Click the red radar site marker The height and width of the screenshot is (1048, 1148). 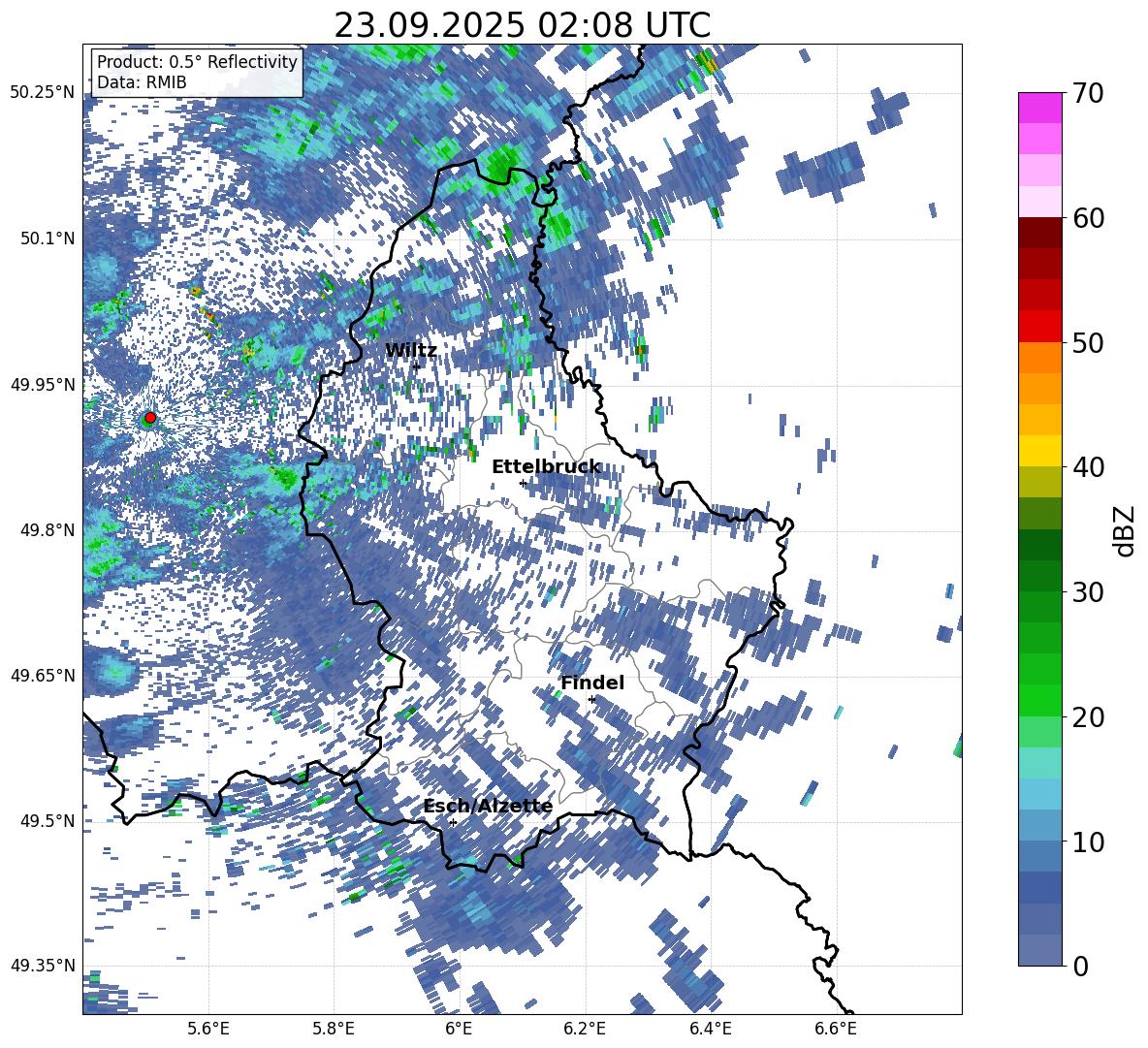150,418
